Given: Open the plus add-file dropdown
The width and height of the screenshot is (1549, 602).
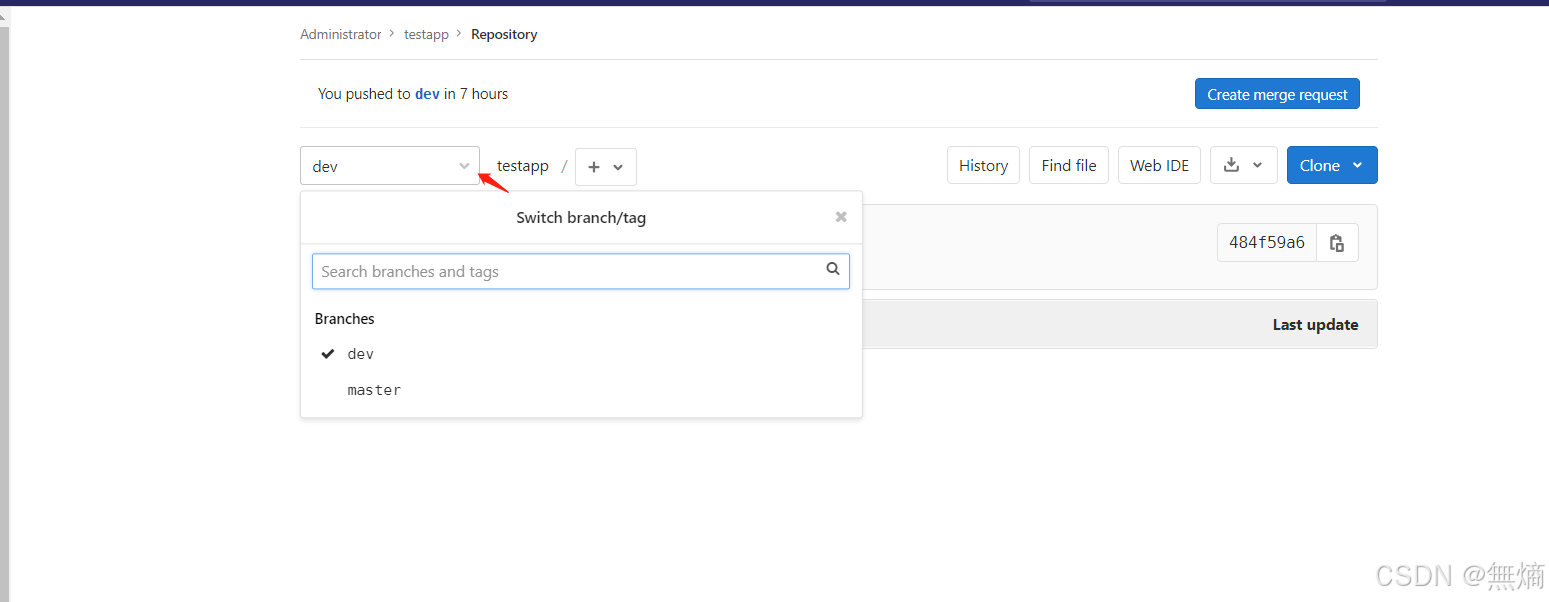Looking at the screenshot, I should click(606, 167).
